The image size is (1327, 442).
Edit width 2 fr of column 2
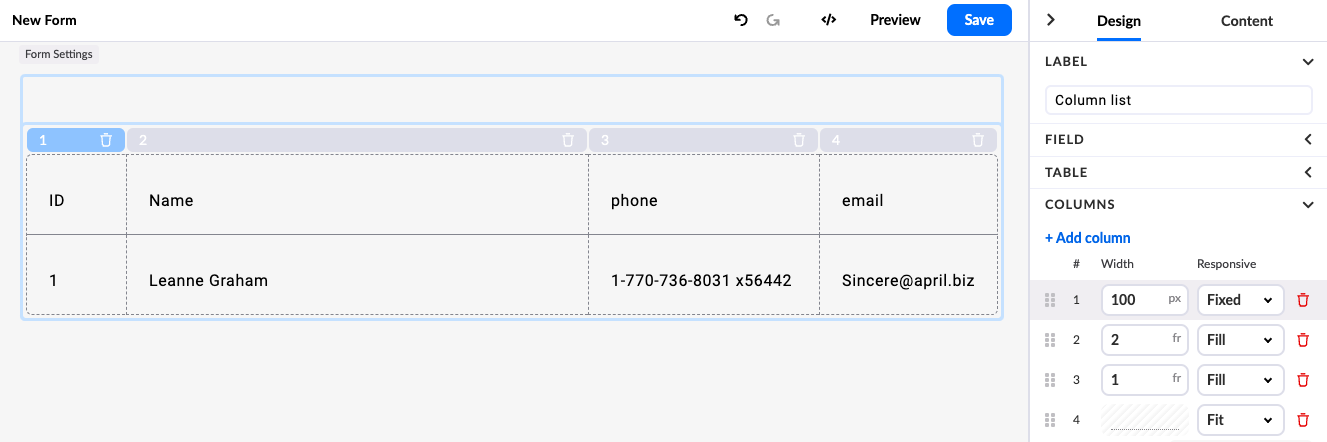coord(1144,340)
